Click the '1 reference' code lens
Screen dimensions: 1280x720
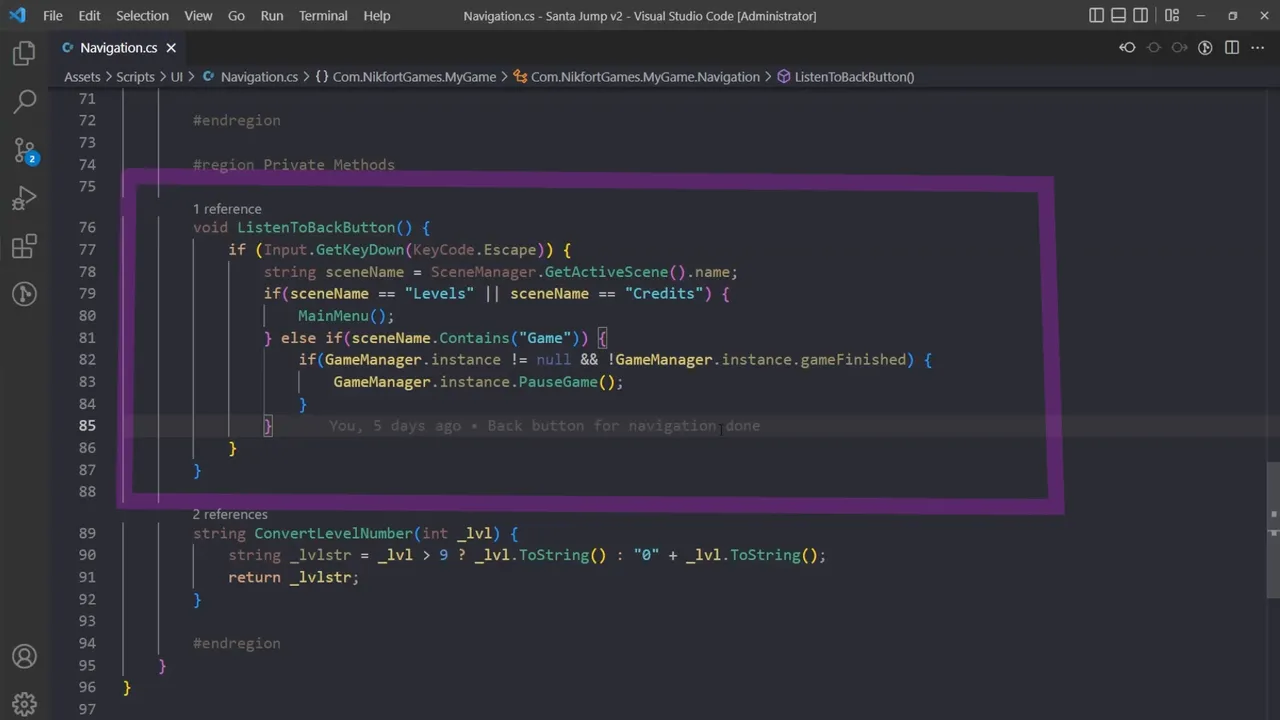pos(227,209)
